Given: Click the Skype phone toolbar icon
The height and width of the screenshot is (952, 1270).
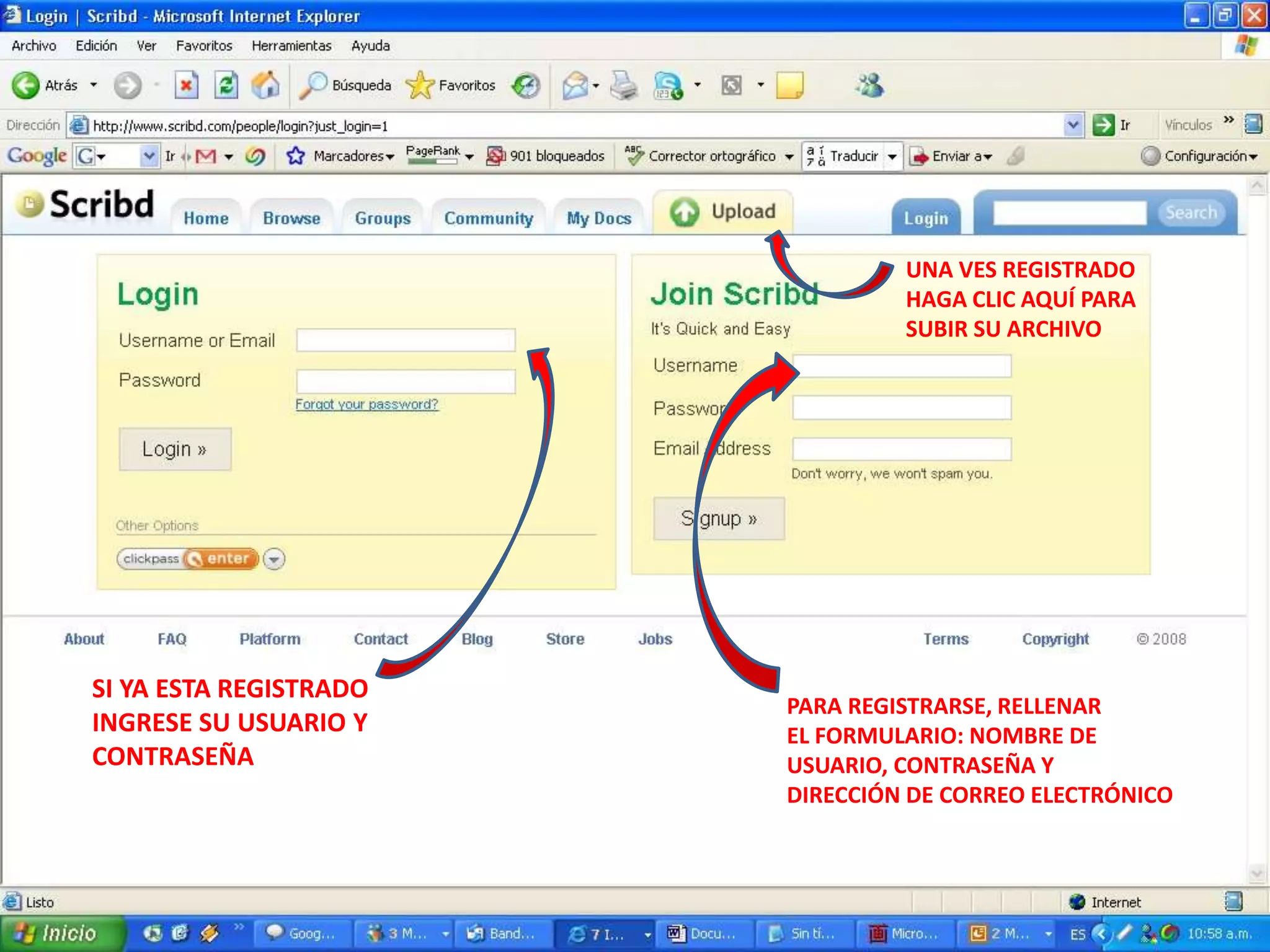Looking at the screenshot, I should pos(668,86).
